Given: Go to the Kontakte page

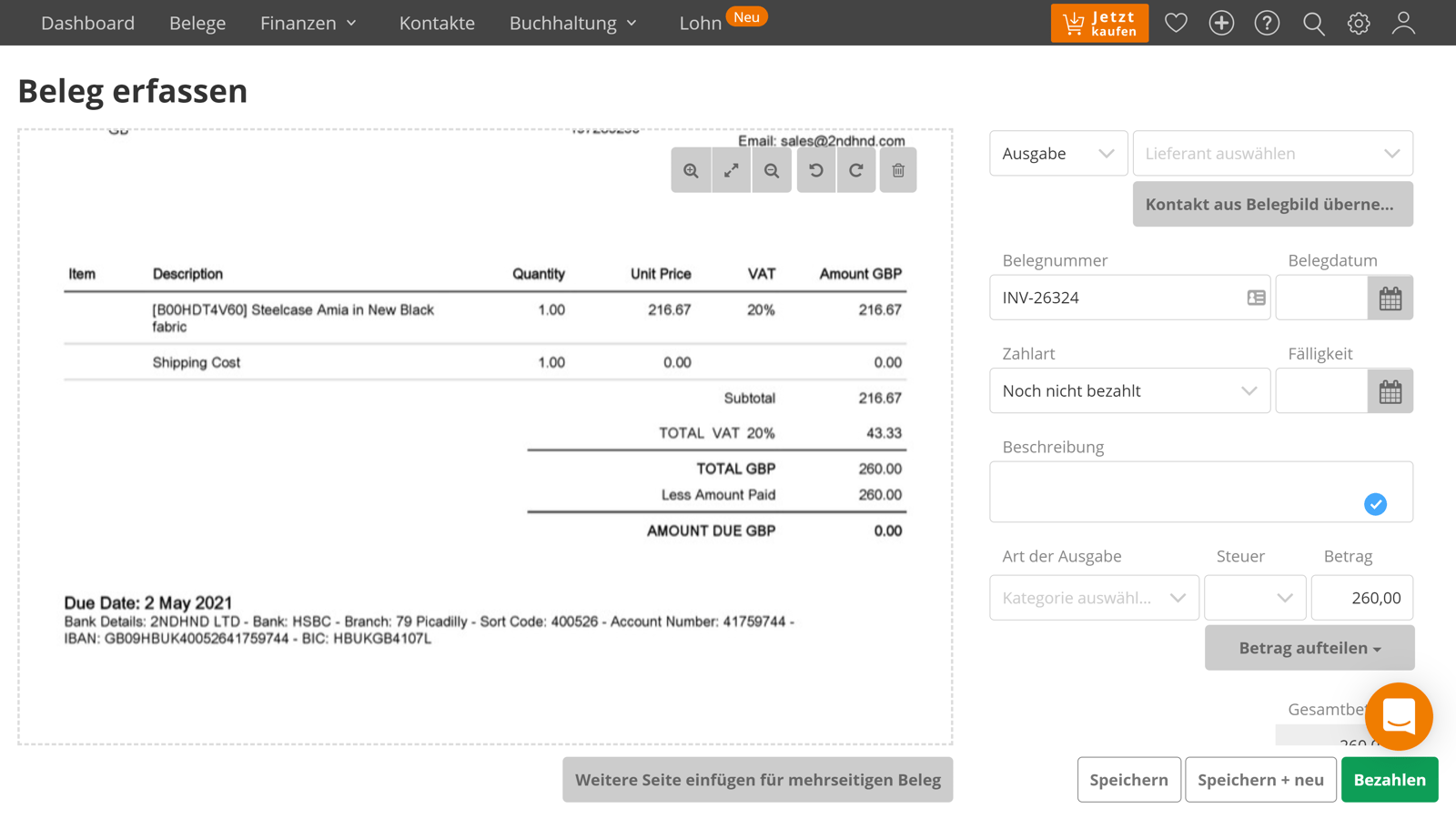Looking at the screenshot, I should [x=437, y=23].
